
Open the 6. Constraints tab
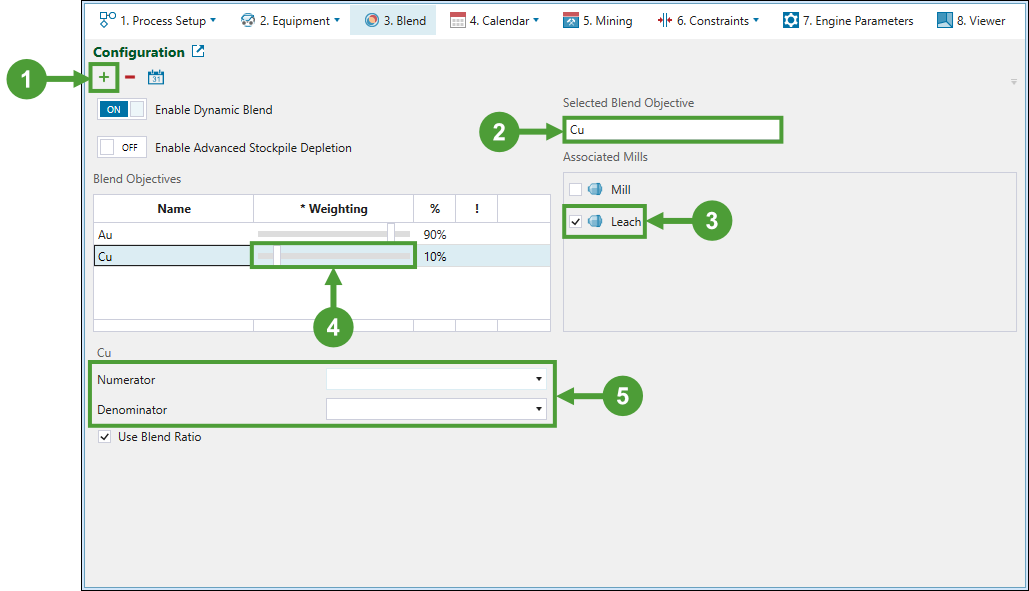point(707,20)
